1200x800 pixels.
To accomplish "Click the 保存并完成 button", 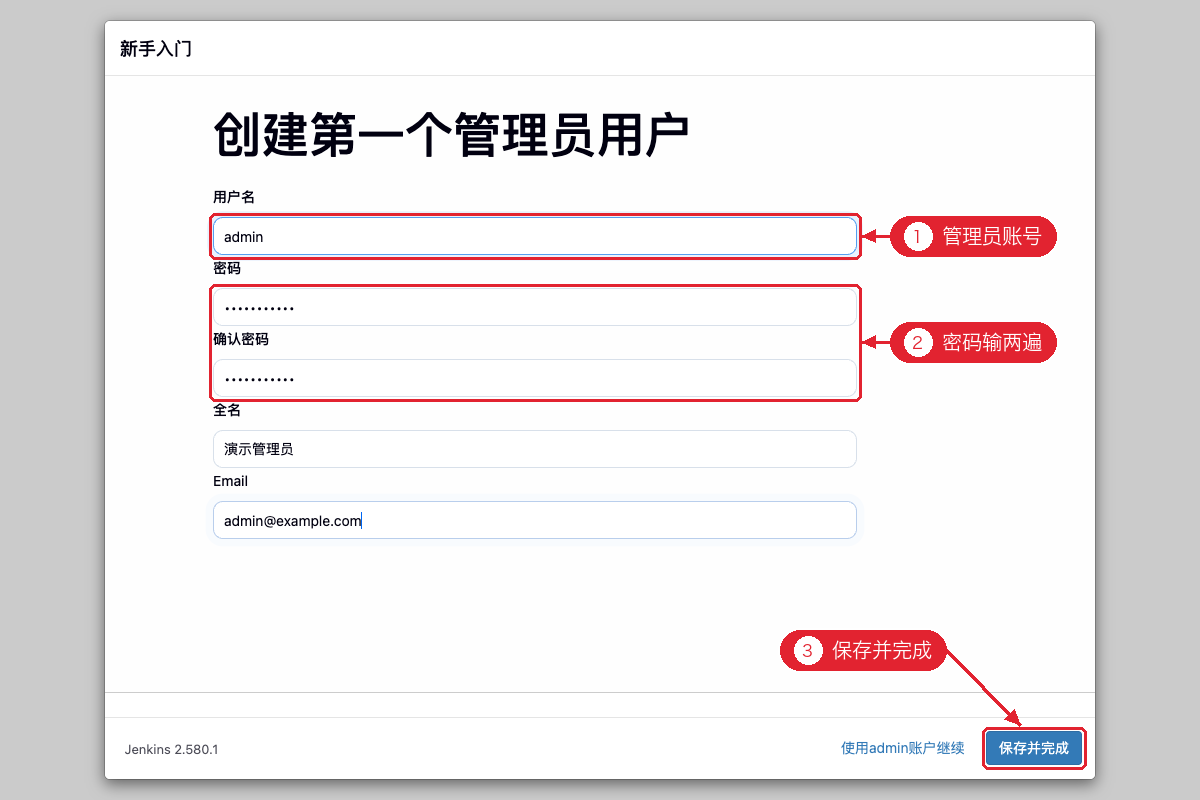I will tap(1034, 748).
